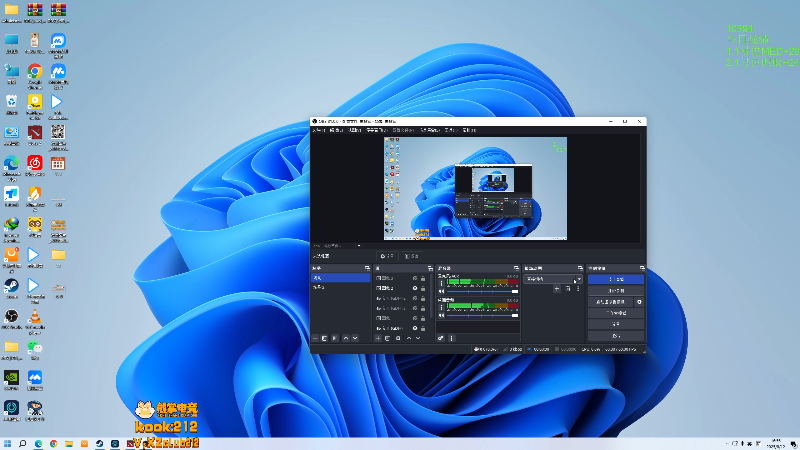Image resolution: width=800 pixels, height=450 pixels.
Task: Toggle visibility eye of the fifth source
Action: (x=415, y=318)
